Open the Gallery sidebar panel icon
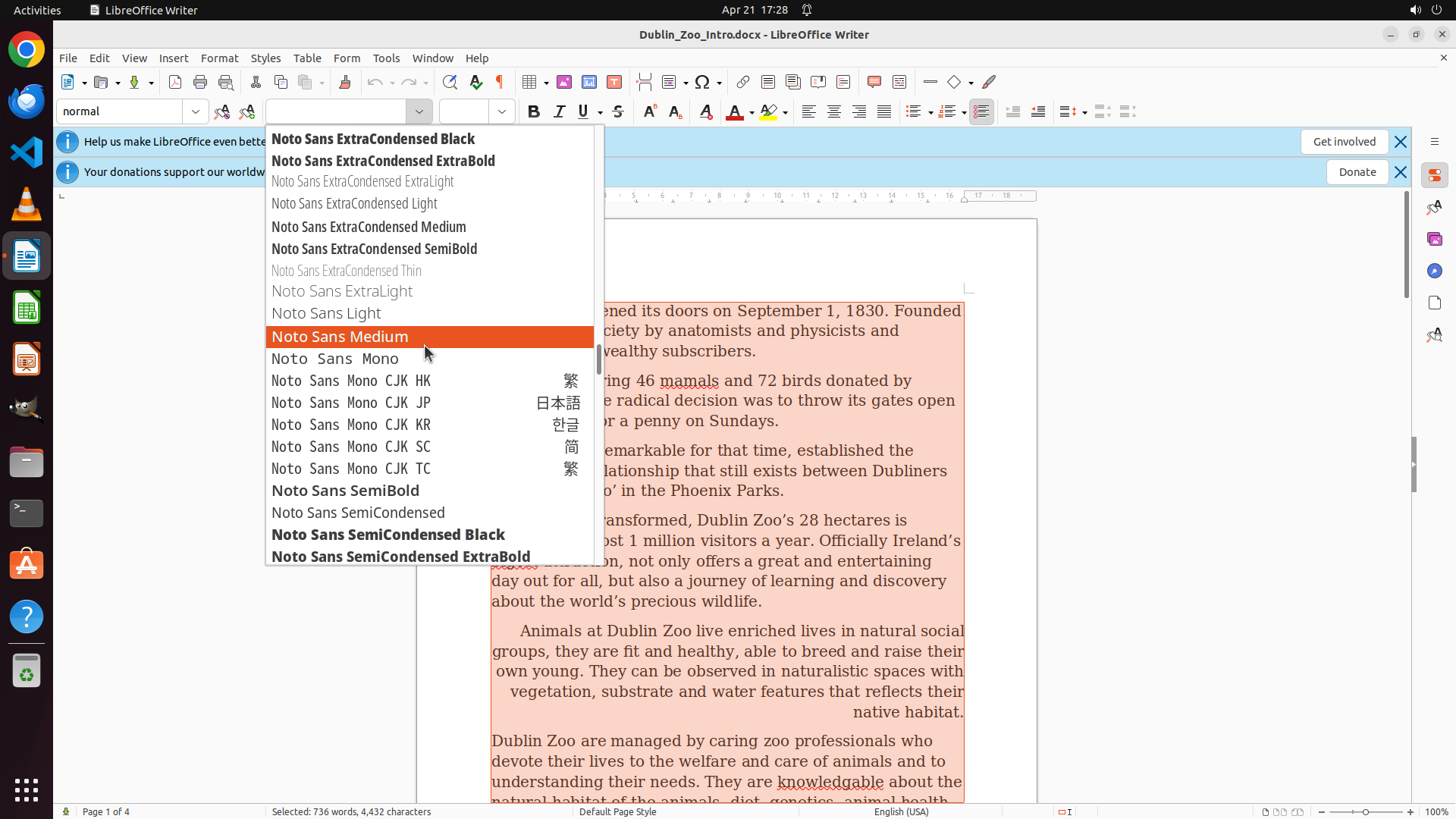This screenshot has width=1456, height=819. coord(1434,239)
